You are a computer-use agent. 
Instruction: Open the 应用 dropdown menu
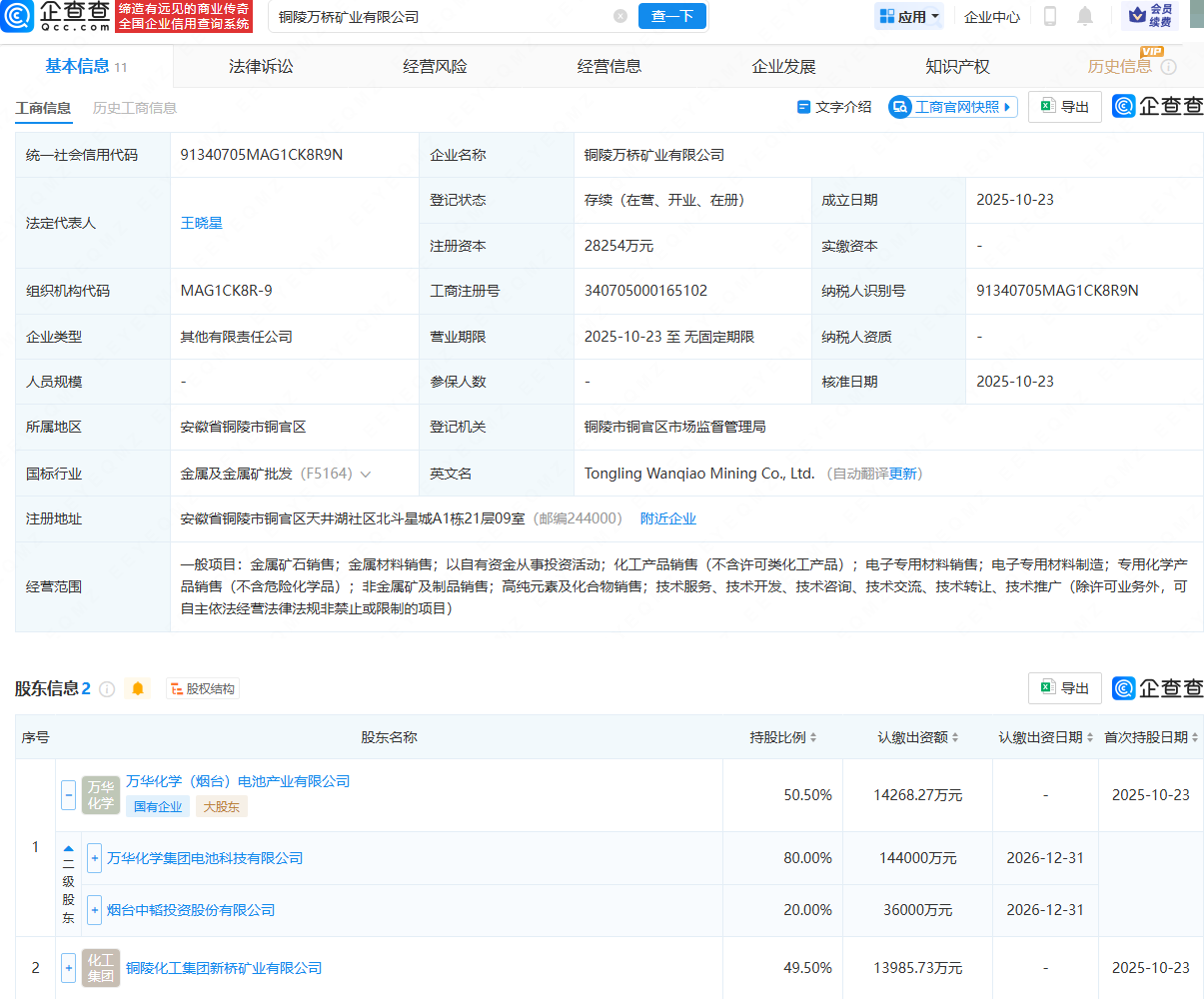pos(907,16)
